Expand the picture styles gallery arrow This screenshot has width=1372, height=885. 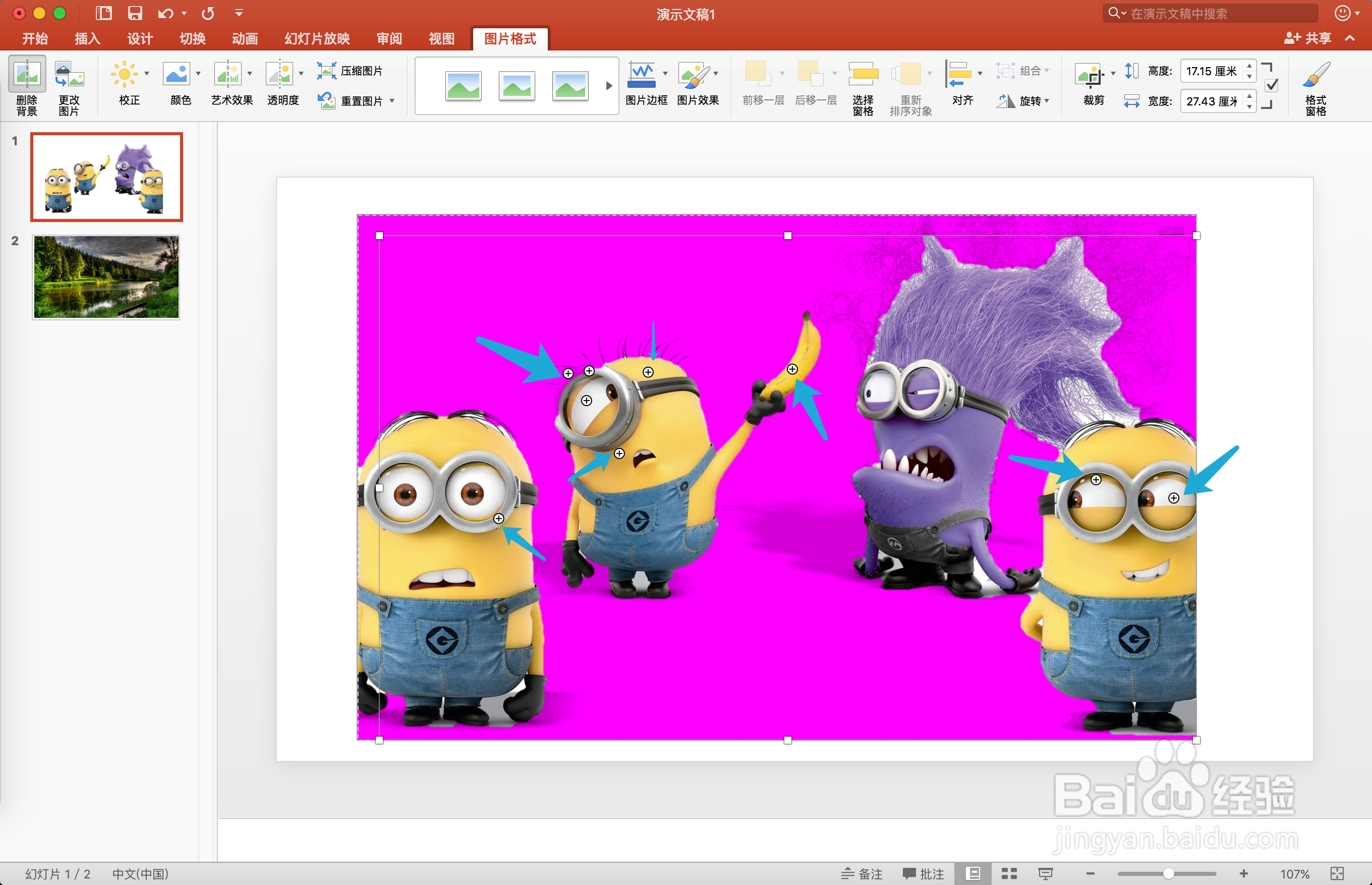(609, 86)
